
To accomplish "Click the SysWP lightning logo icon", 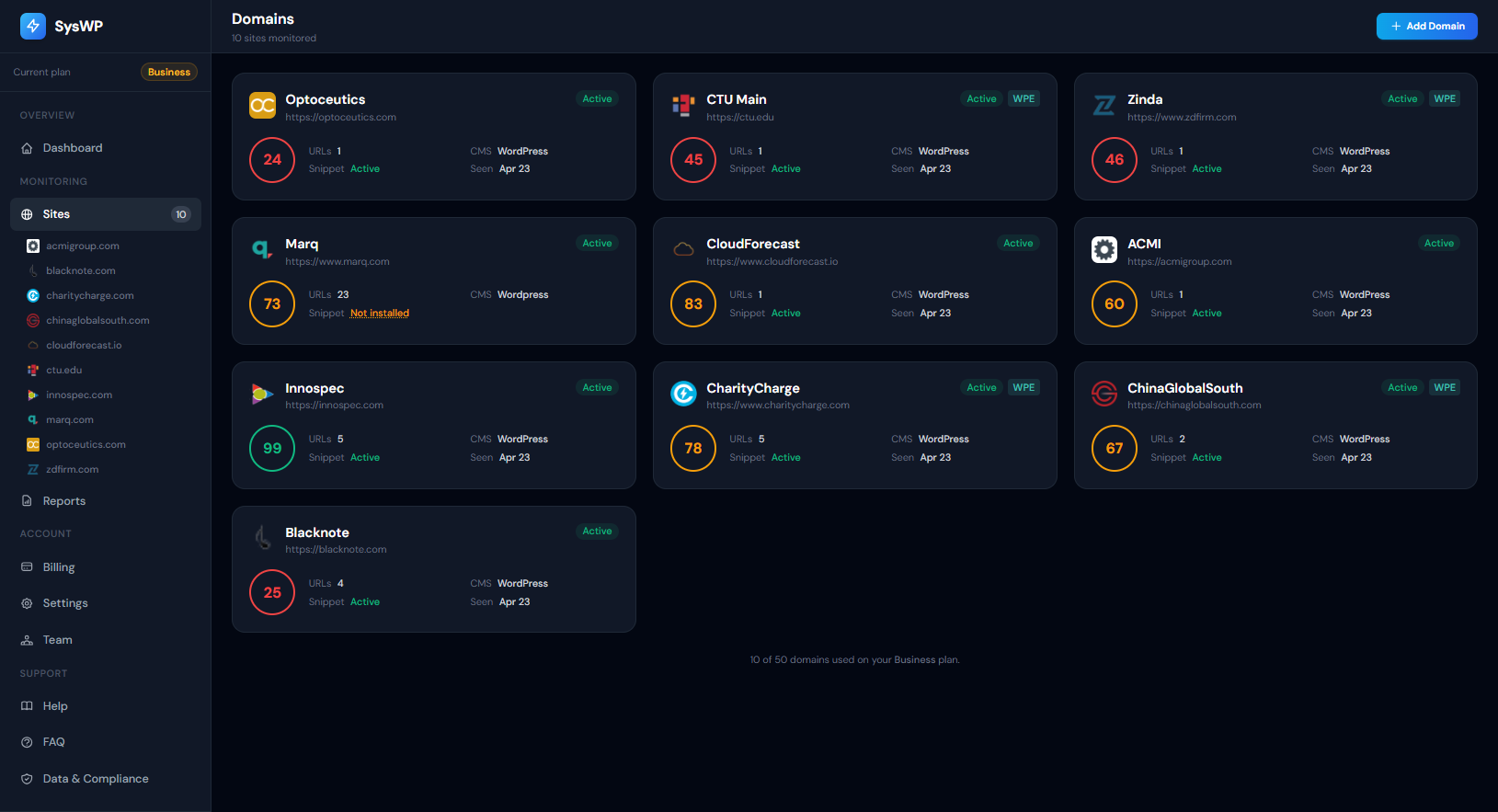I will pyautogui.click(x=33, y=26).
